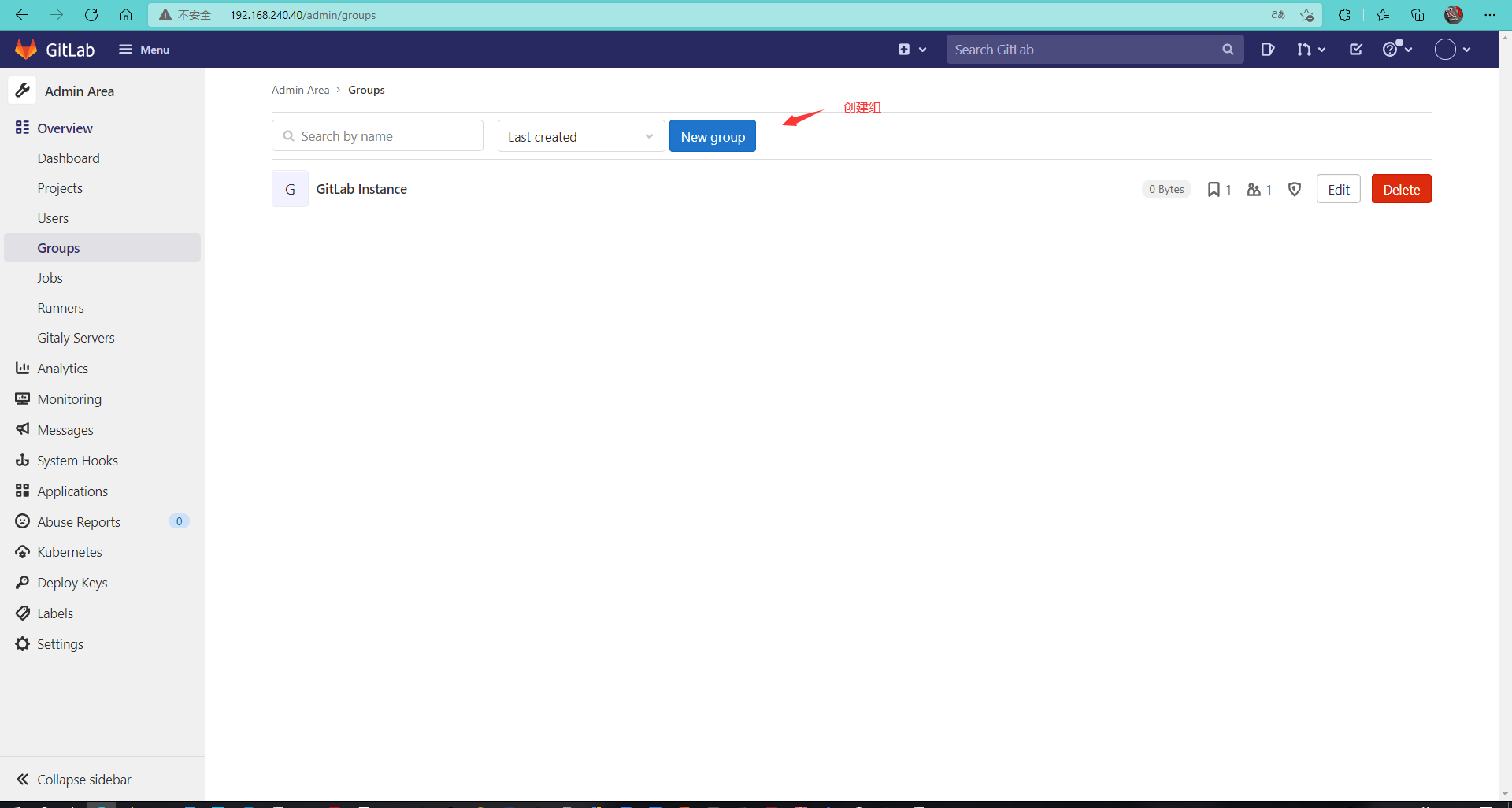Delete the GitLab Instance group

1401,188
